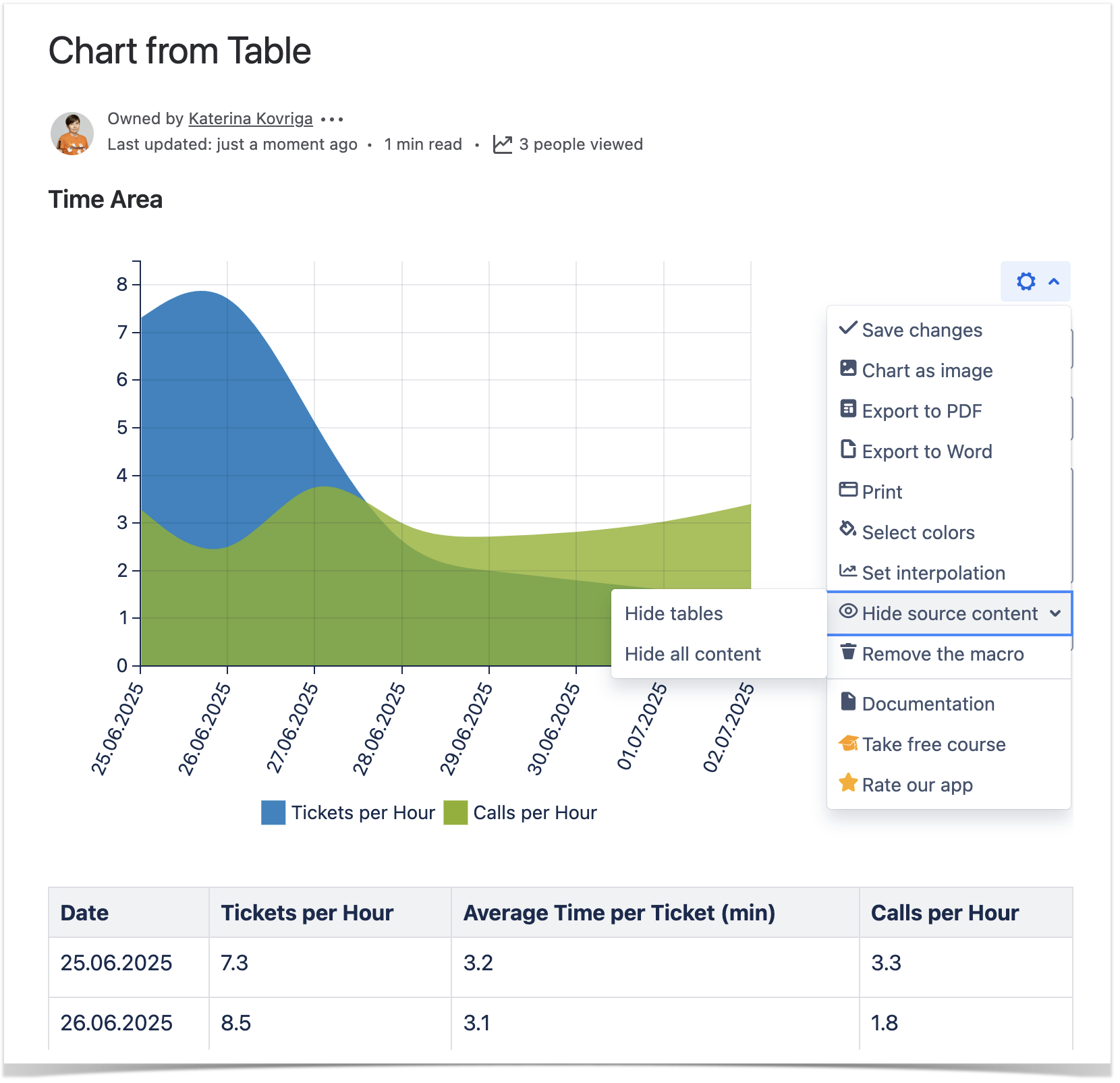Open the three-dot menu beside owner name
1120x1083 pixels.
[x=332, y=119]
